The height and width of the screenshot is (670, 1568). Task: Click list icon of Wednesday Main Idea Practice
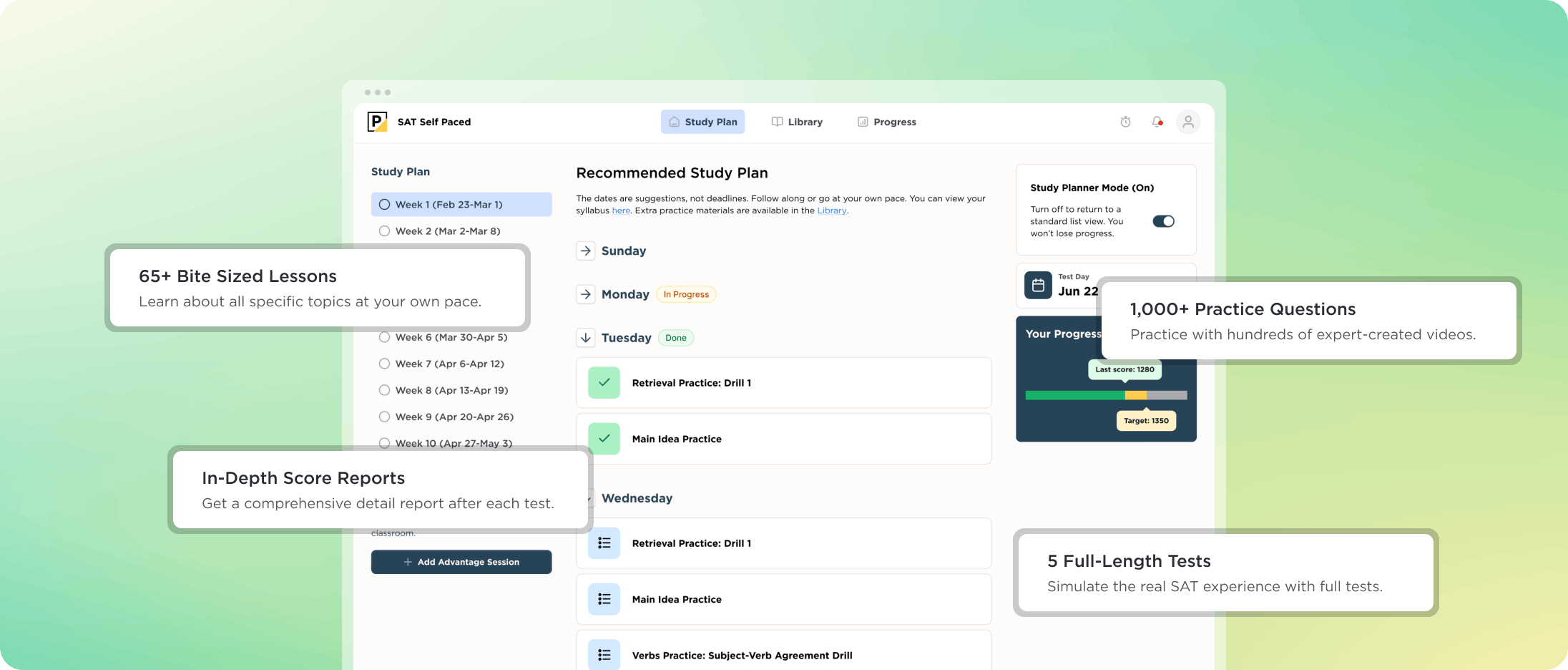604,599
